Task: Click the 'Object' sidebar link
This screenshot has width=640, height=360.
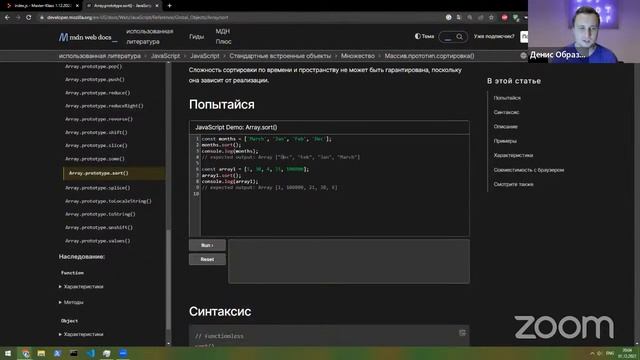Action: (69, 321)
